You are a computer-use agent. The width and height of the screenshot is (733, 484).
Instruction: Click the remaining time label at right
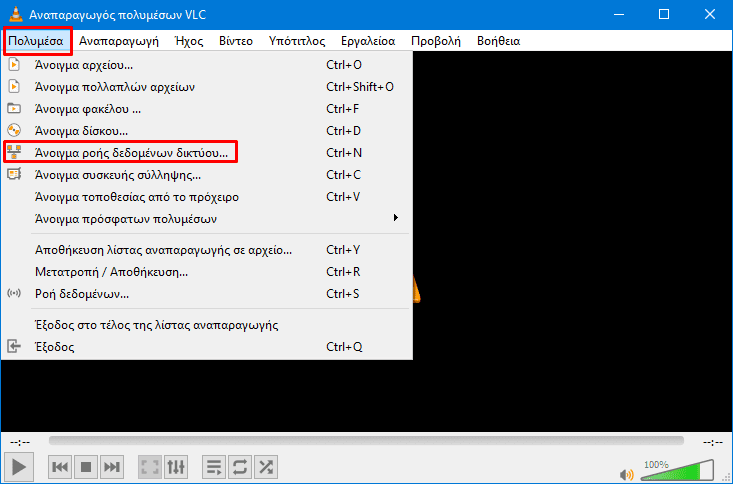tap(713, 442)
